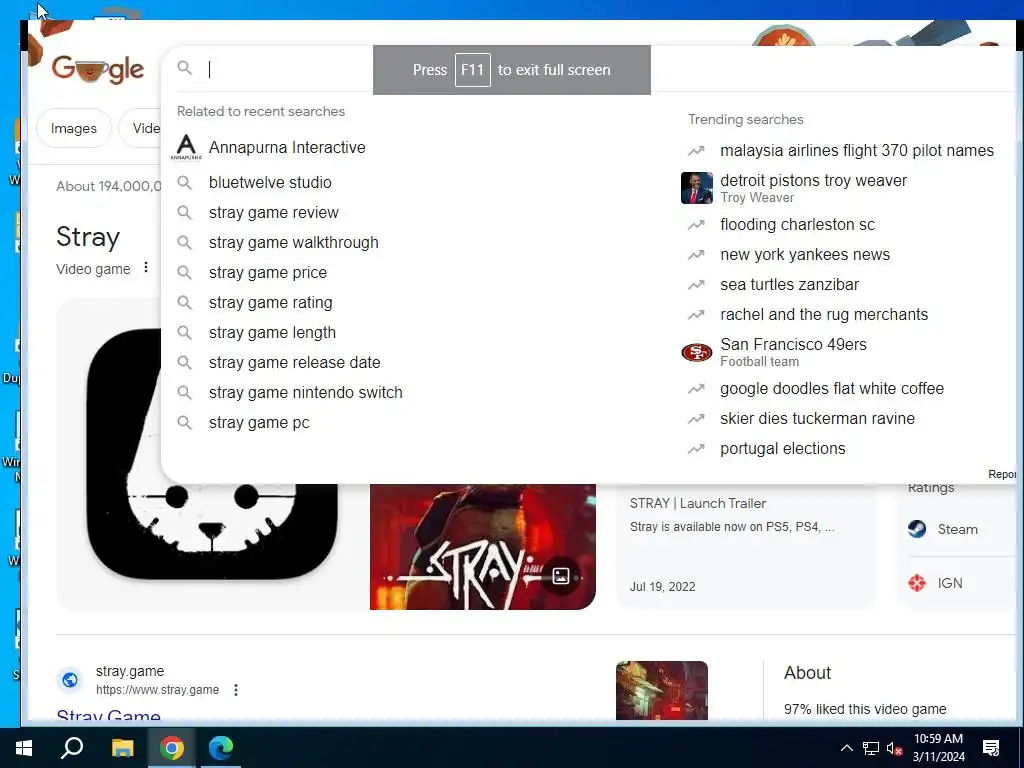Click Troy Weaver photo thumbnail

coord(697,188)
